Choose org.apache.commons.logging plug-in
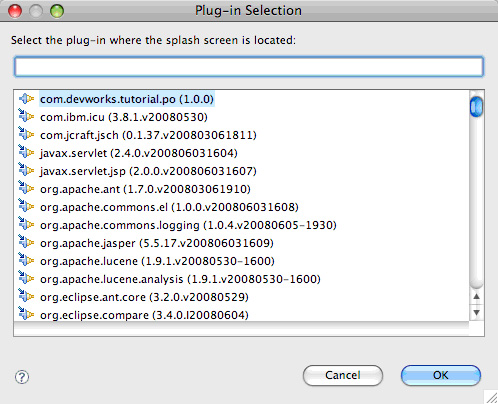The width and height of the screenshot is (498, 404). (188, 225)
